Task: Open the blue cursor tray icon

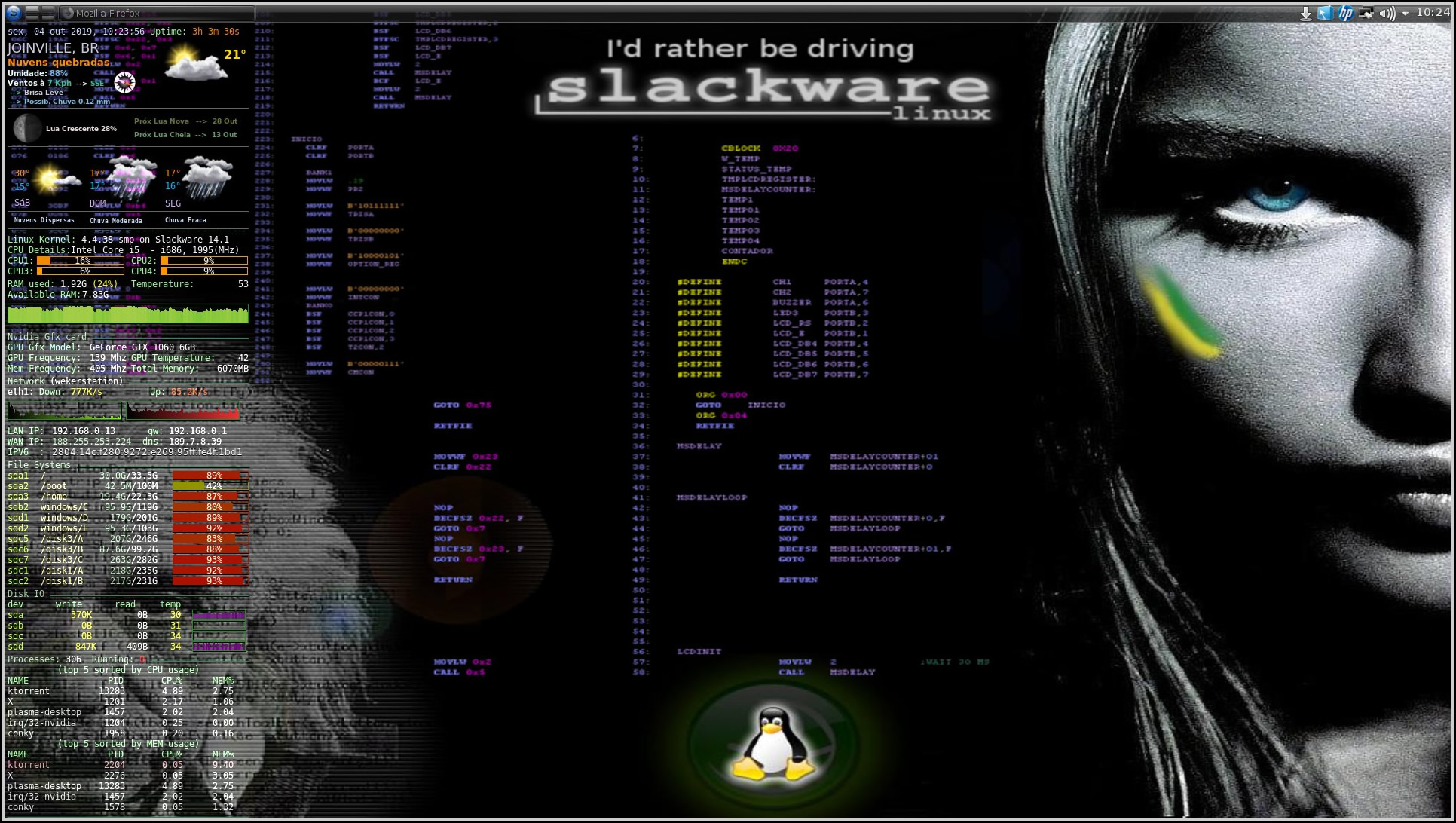Action: [x=1325, y=14]
